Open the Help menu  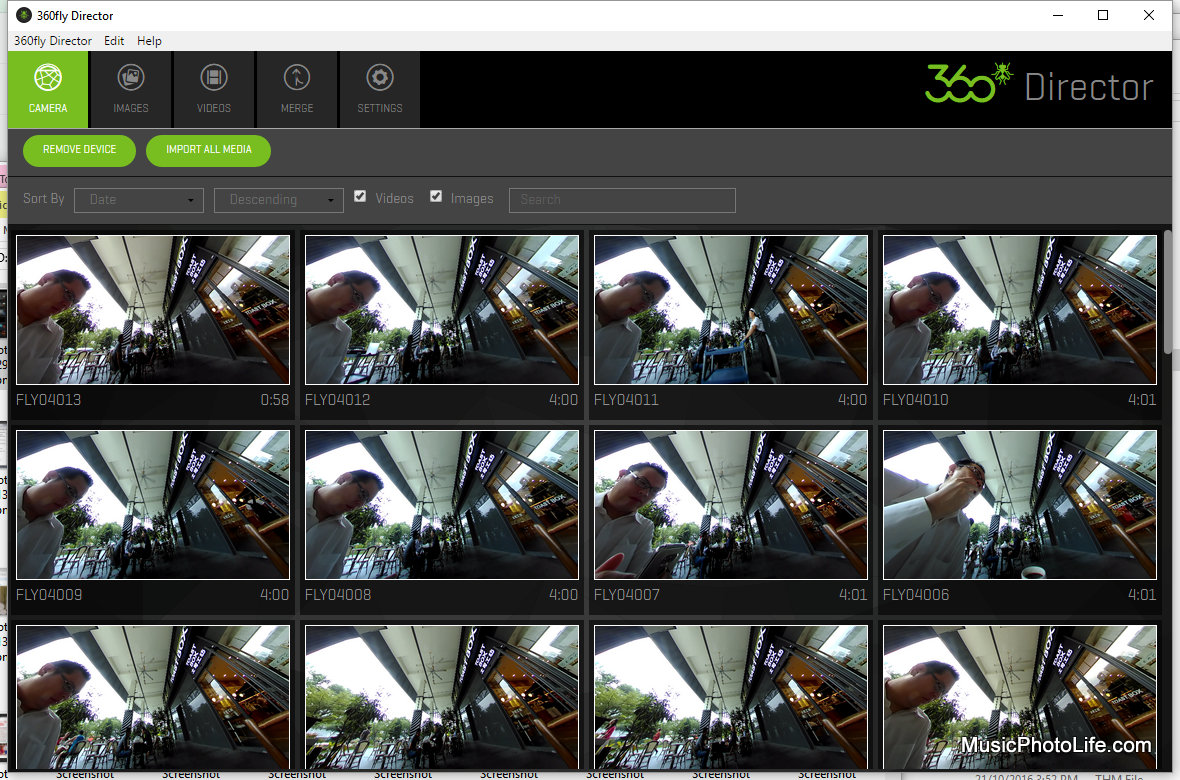[x=149, y=41]
